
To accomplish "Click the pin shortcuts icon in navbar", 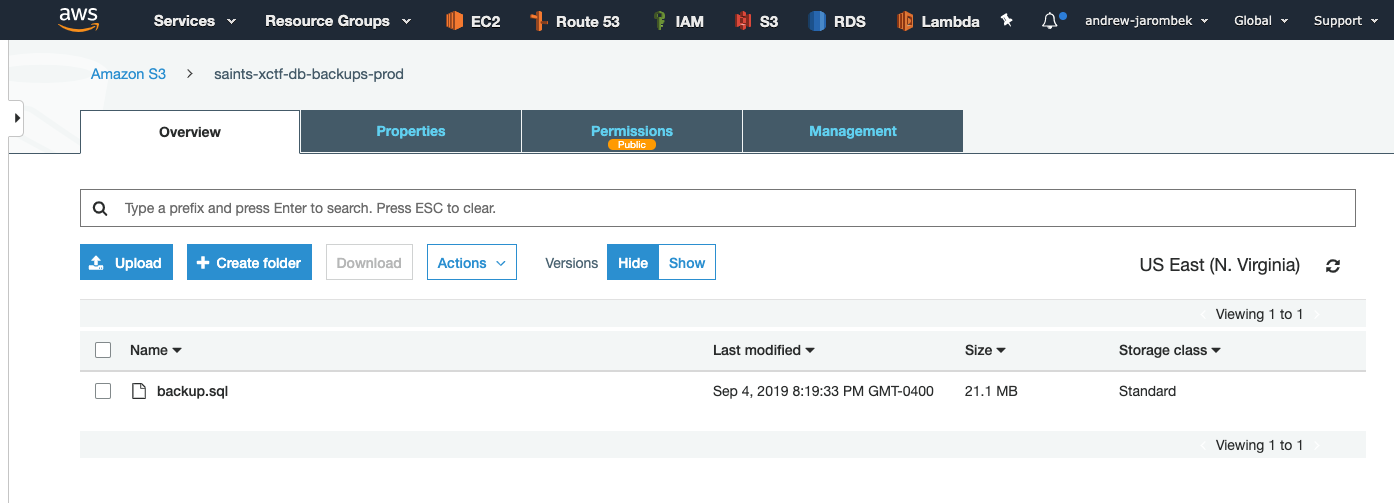I will coord(1007,20).
